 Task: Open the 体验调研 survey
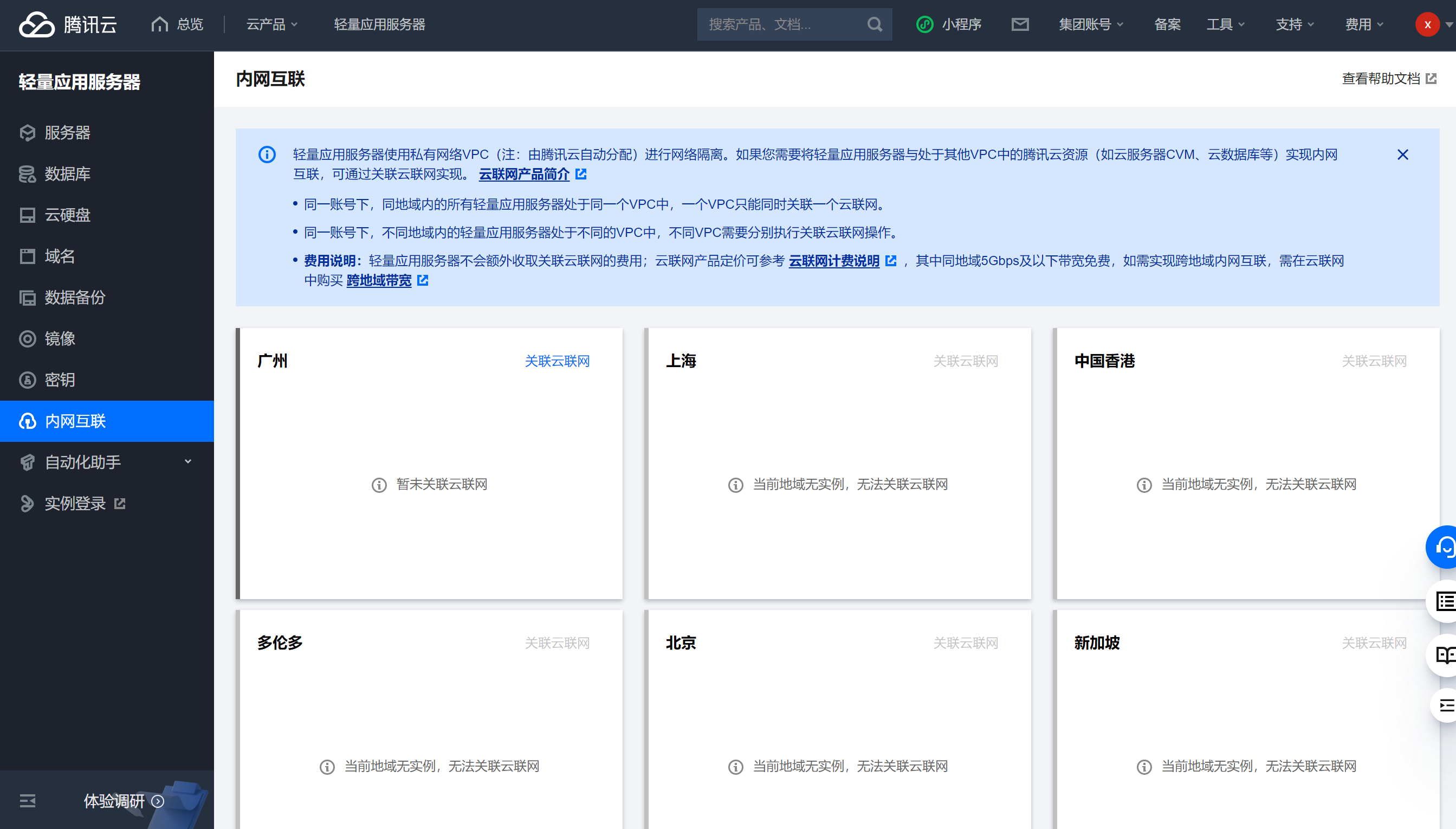tap(124, 801)
